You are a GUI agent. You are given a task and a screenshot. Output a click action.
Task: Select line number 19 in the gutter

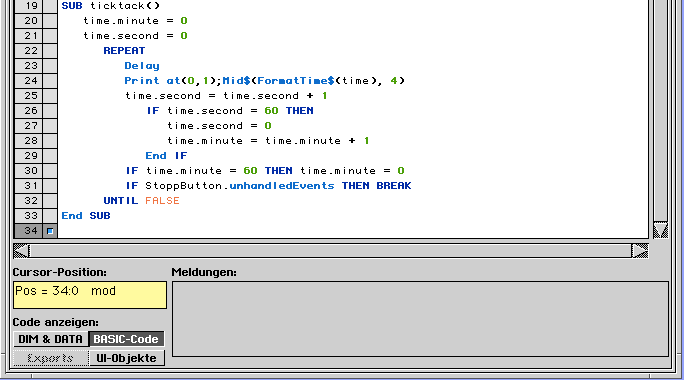pyautogui.click(x=29, y=6)
